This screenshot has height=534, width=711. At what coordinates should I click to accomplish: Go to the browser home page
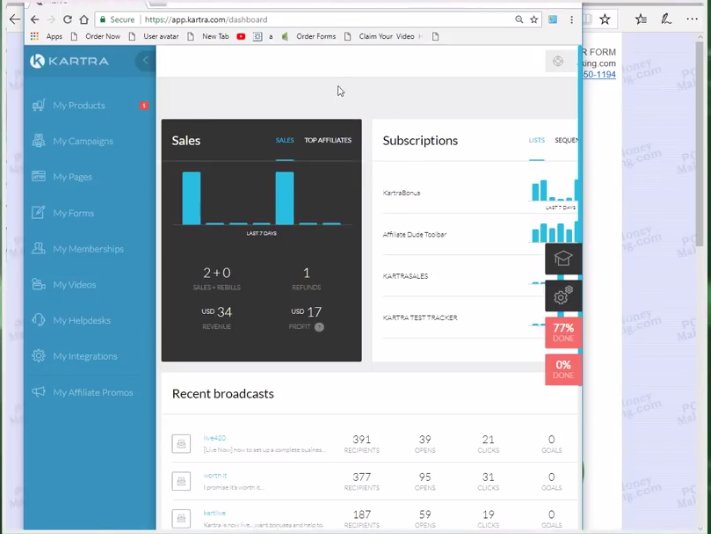tap(84, 19)
